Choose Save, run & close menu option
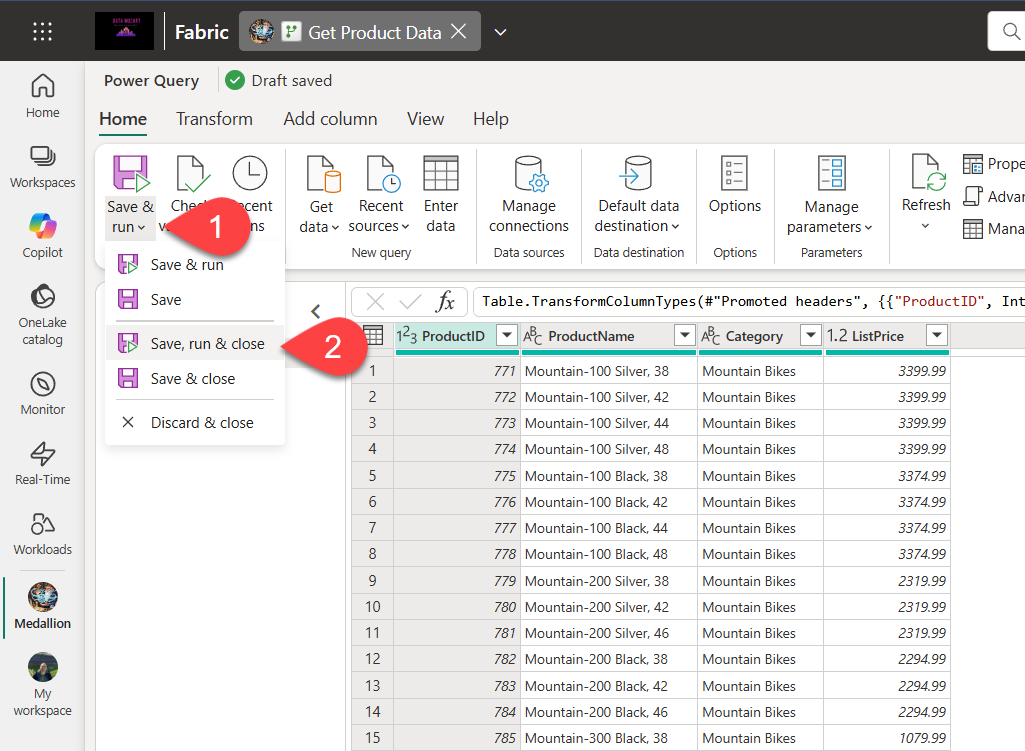This screenshot has height=751, width=1025. pyautogui.click(x=207, y=344)
